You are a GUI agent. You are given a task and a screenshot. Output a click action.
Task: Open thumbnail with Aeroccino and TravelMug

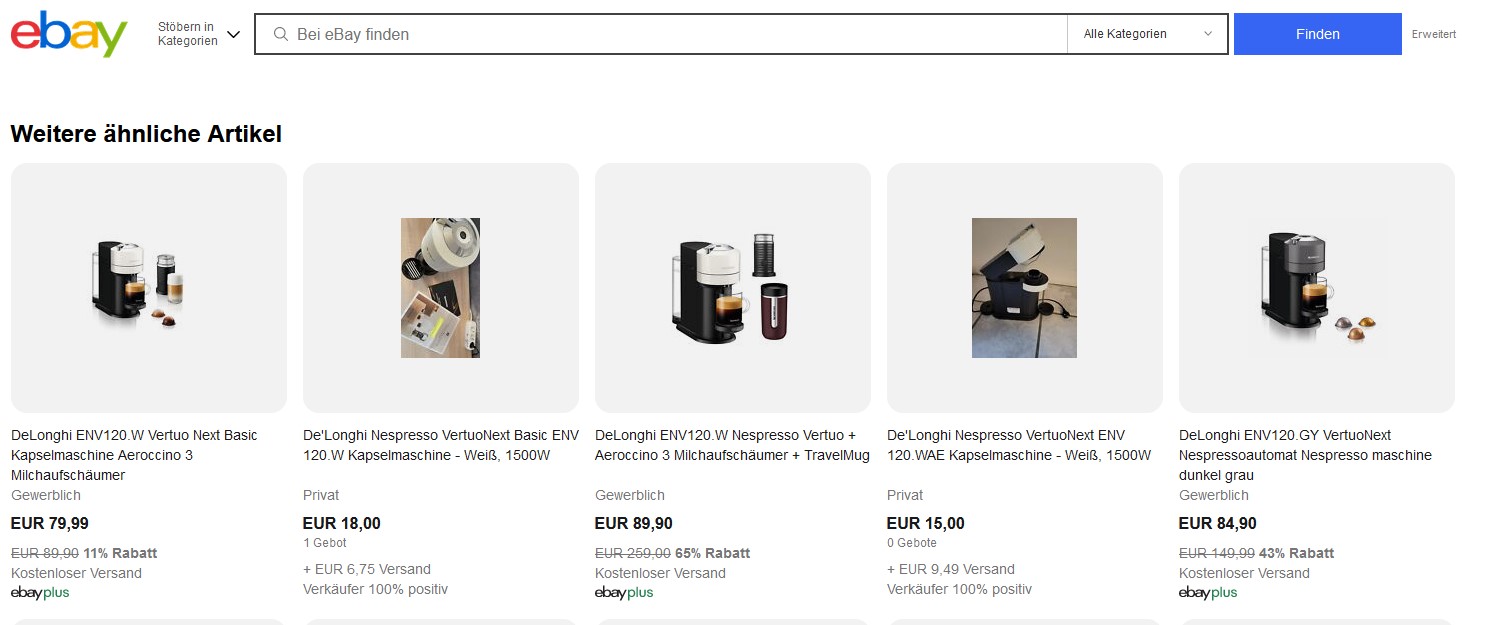pos(733,288)
